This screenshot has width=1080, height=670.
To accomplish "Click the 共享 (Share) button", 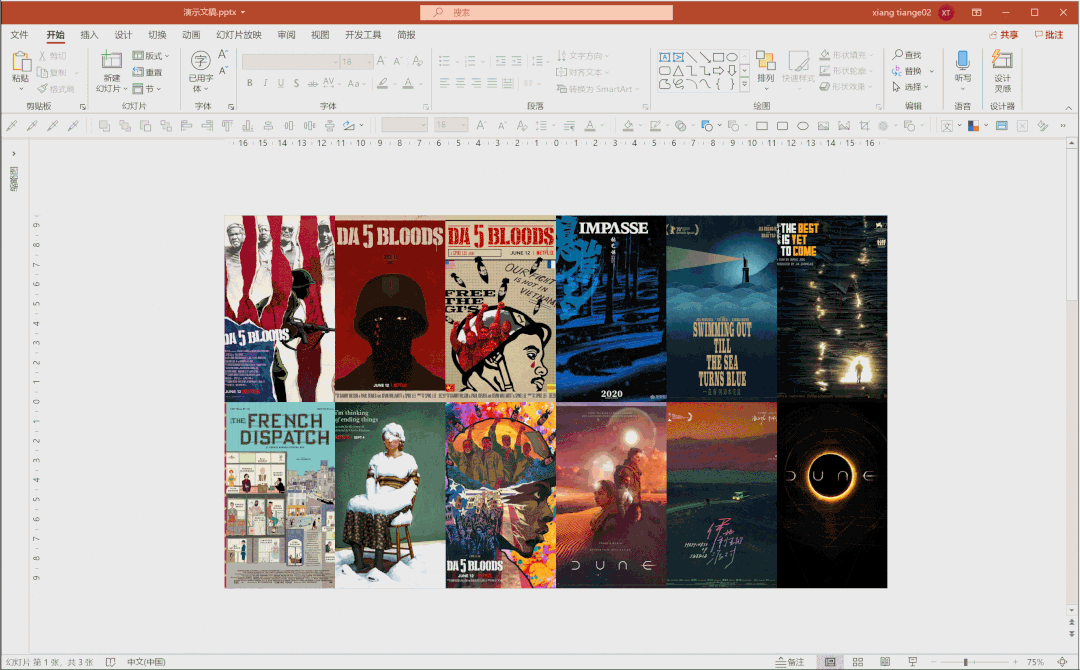I will [x=1002, y=35].
